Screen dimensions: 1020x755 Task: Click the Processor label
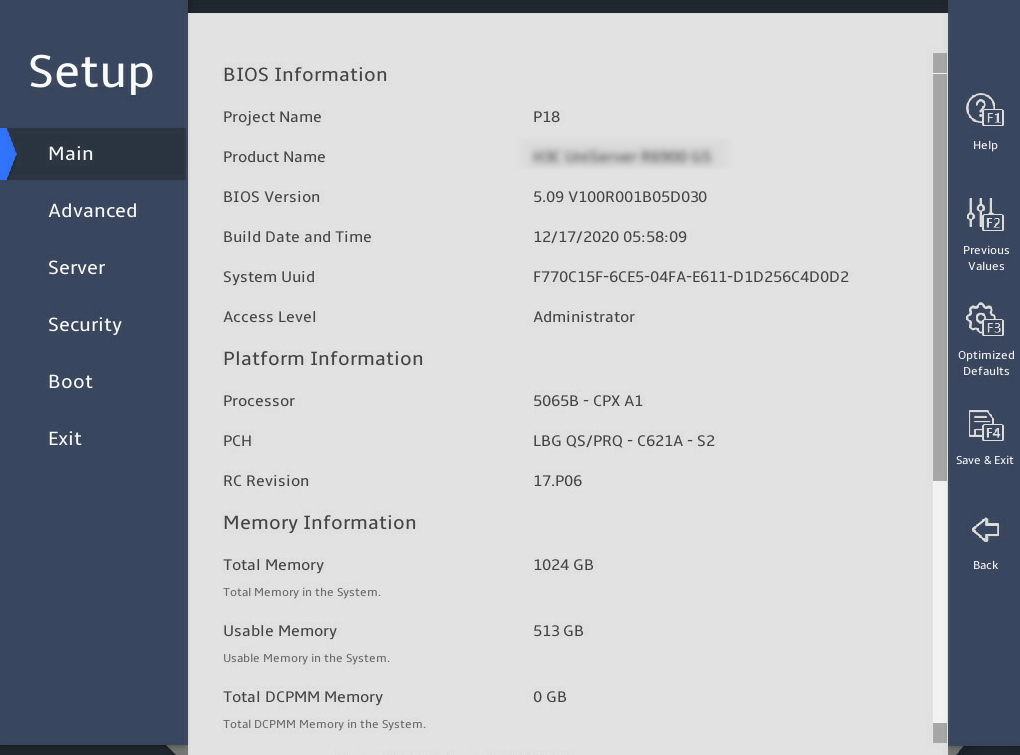pos(259,401)
